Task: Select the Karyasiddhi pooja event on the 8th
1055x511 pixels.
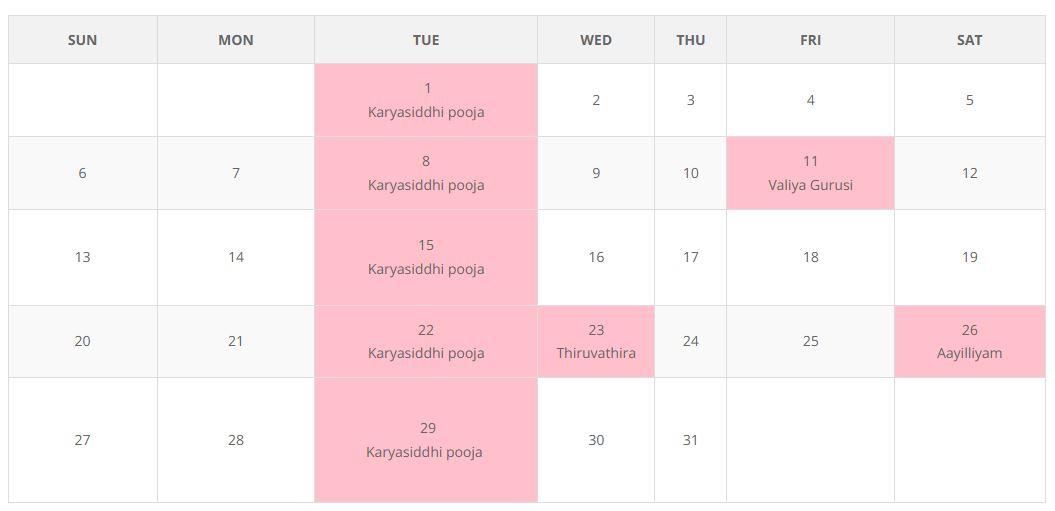Action: point(426,185)
